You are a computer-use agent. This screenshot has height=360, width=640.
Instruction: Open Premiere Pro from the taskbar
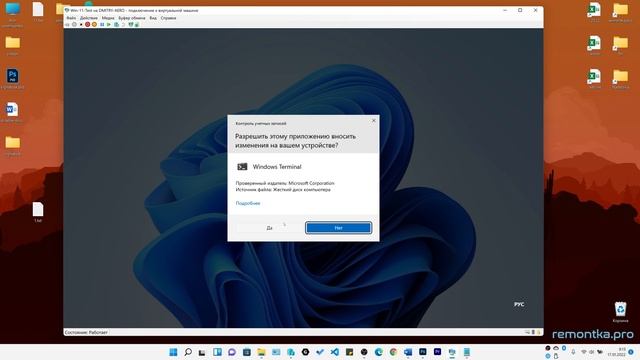(x=438, y=351)
